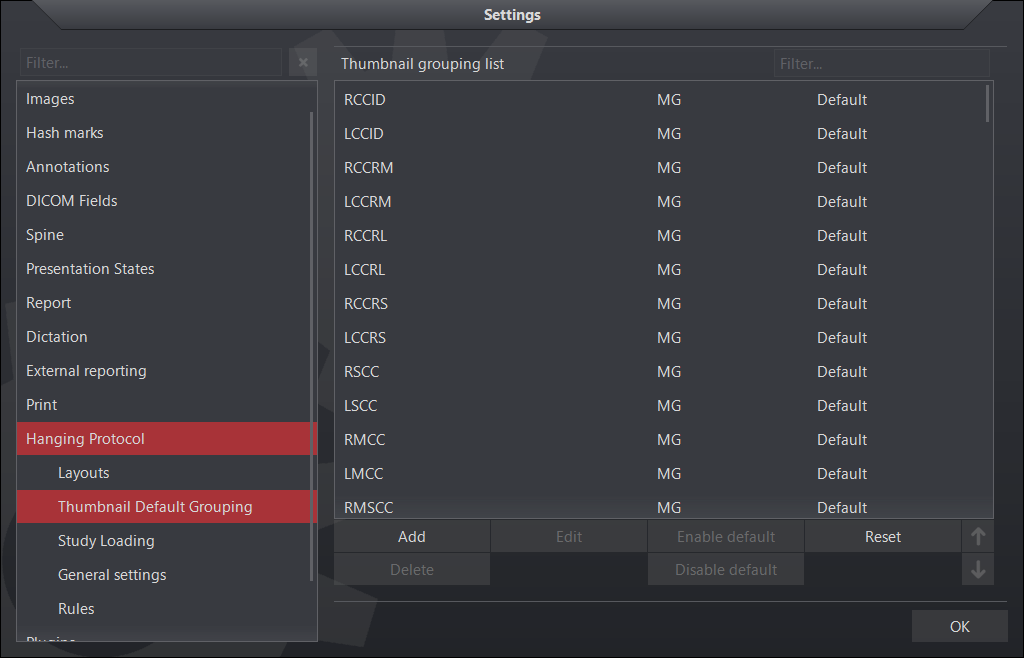This screenshot has height=658, width=1024.
Task: Clear the settings filter with the X icon
Action: (303, 63)
